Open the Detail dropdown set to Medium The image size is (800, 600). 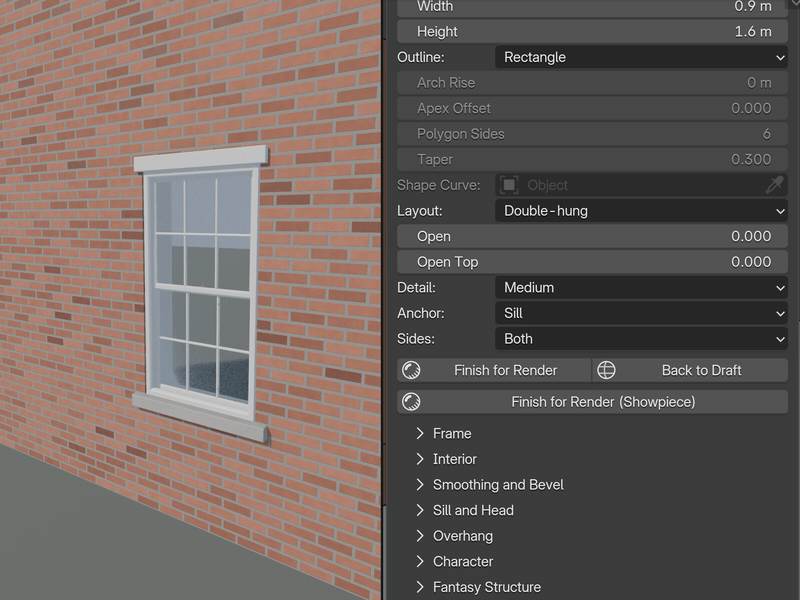641,287
